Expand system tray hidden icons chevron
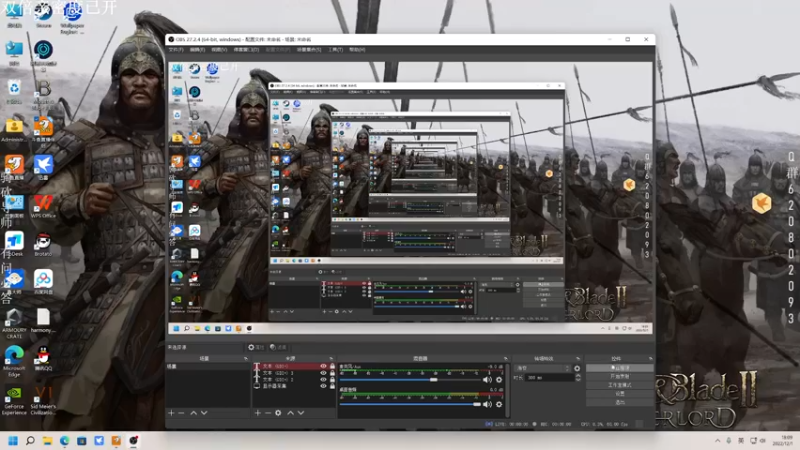This screenshot has height=450, width=800. [717, 441]
